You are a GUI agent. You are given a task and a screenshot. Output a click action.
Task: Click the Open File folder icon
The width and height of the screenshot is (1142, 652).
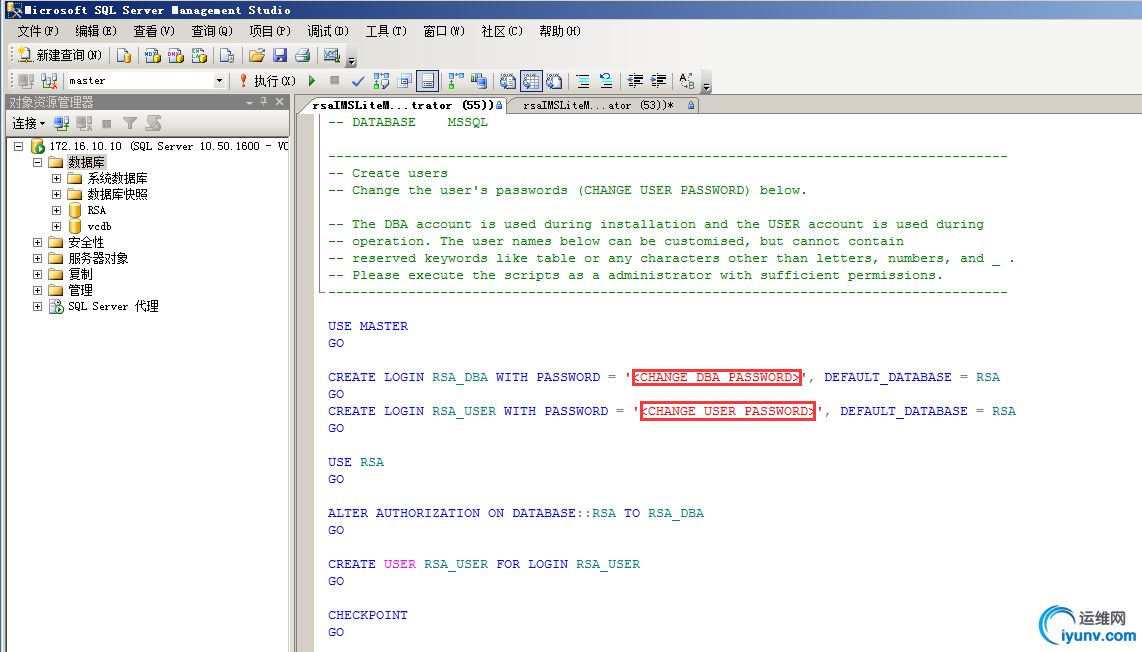point(256,55)
